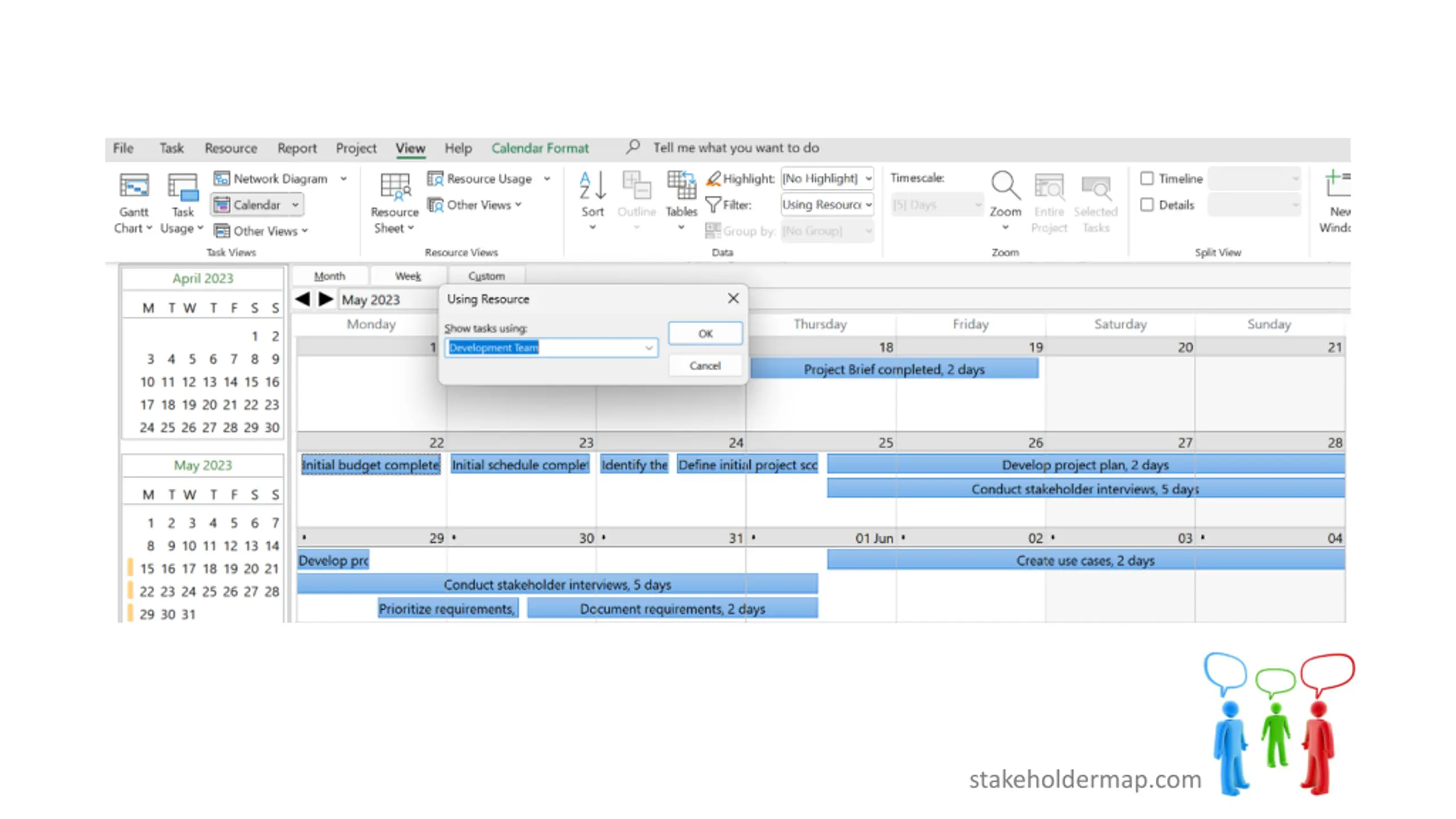Select the Resource Usage view
This screenshot has width=1456, height=819.
pyautogui.click(x=479, y=179)
